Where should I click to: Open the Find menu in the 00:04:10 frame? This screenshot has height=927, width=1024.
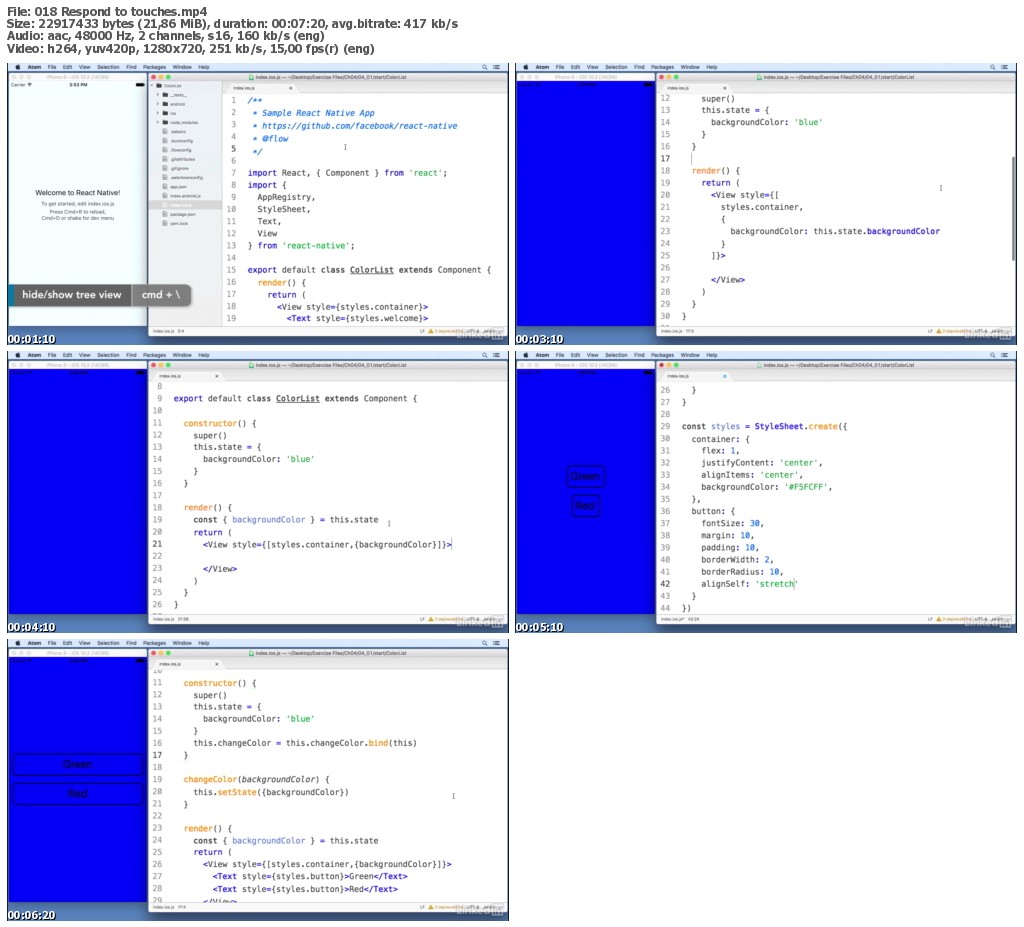click(131, 355)
